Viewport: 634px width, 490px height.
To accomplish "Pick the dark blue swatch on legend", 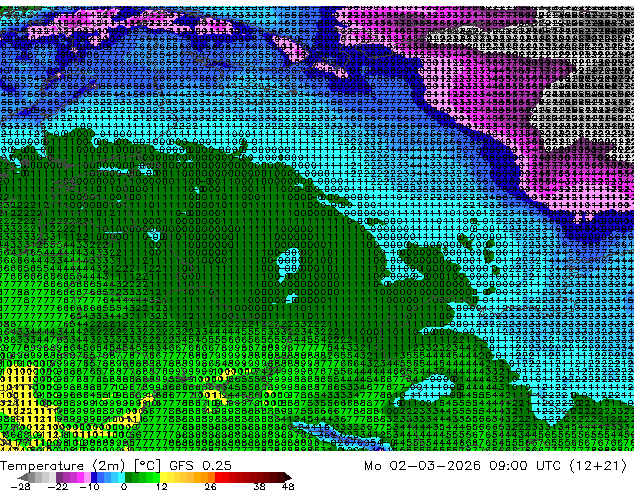I will coord(94,477).
